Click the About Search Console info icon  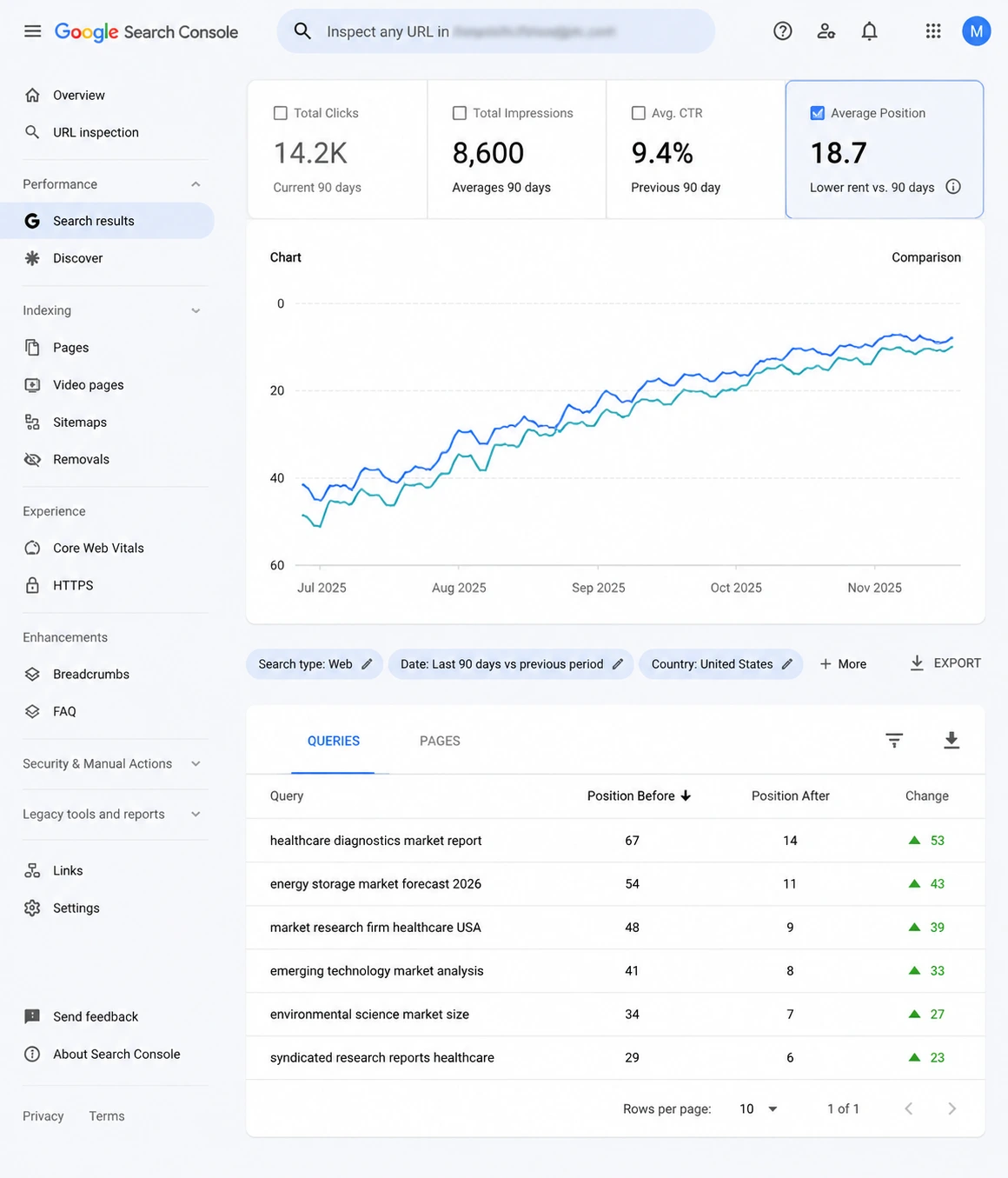click(x=32, y=1054)
